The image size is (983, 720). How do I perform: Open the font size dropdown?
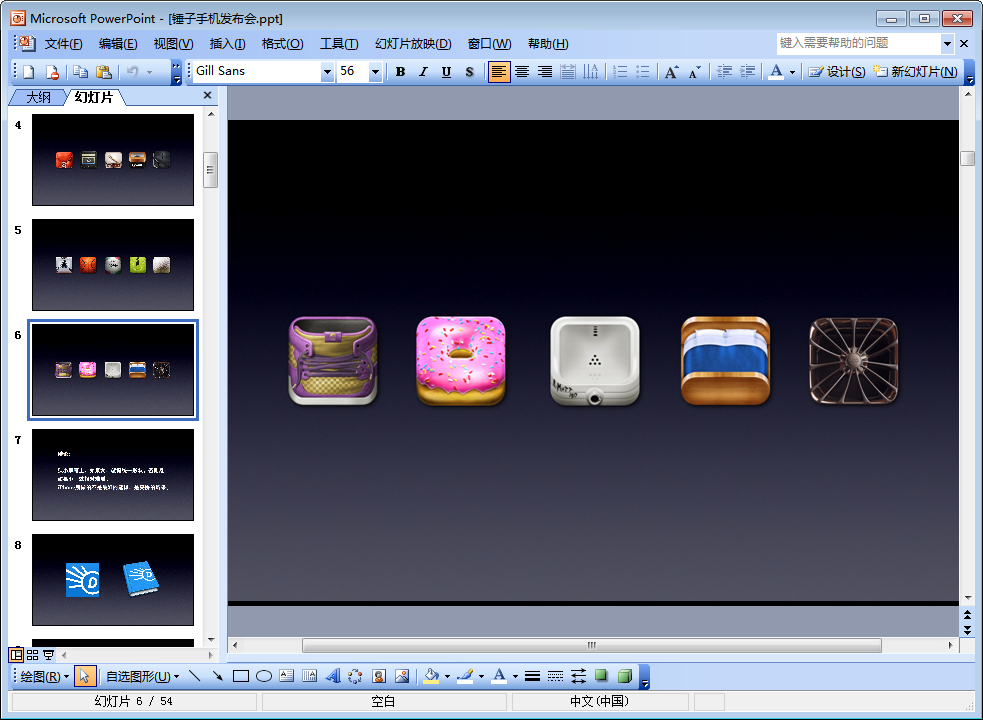coord(375,72)
